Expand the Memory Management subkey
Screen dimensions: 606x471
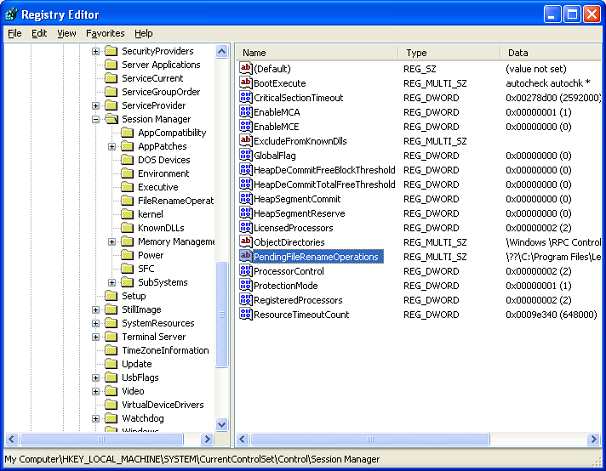(112, 241)
